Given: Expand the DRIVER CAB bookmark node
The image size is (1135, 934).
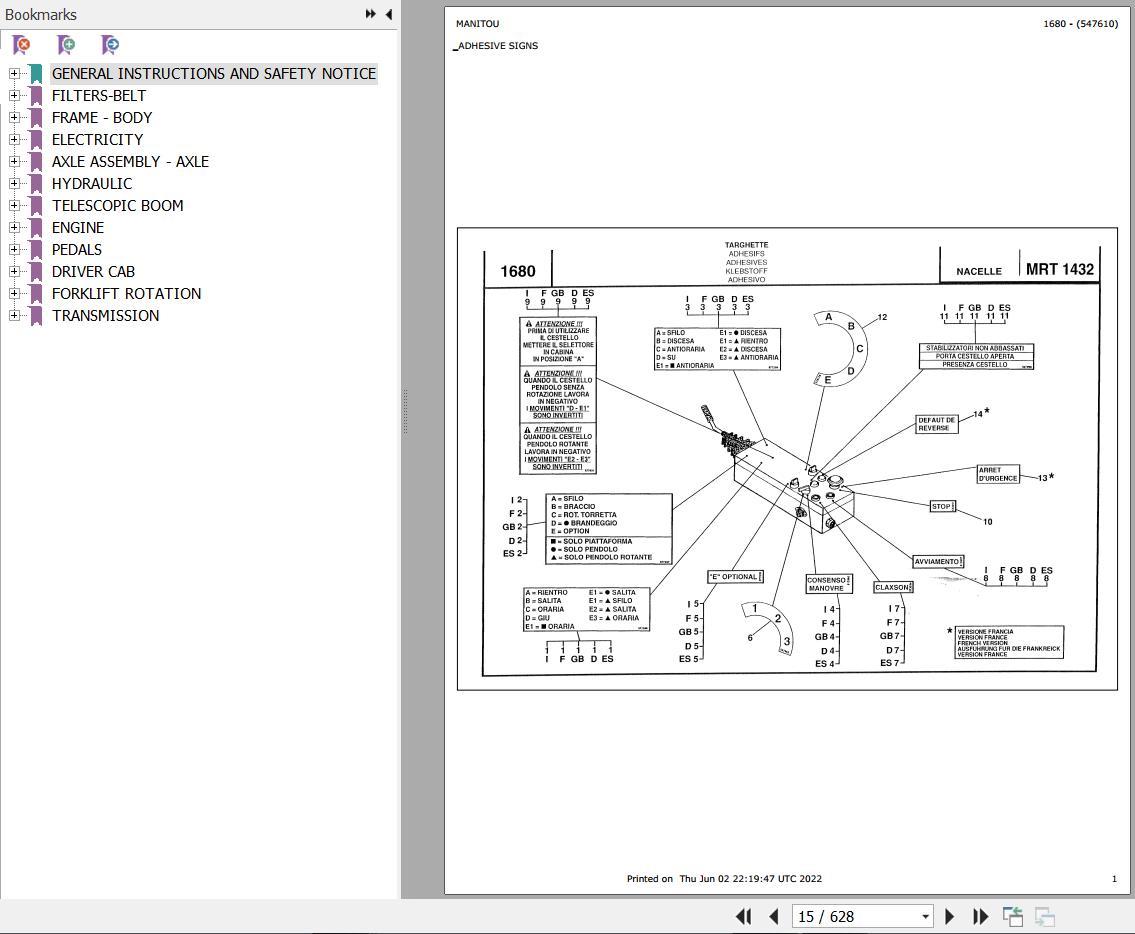Looking at the screenshot, I should [x=14, y=272].
